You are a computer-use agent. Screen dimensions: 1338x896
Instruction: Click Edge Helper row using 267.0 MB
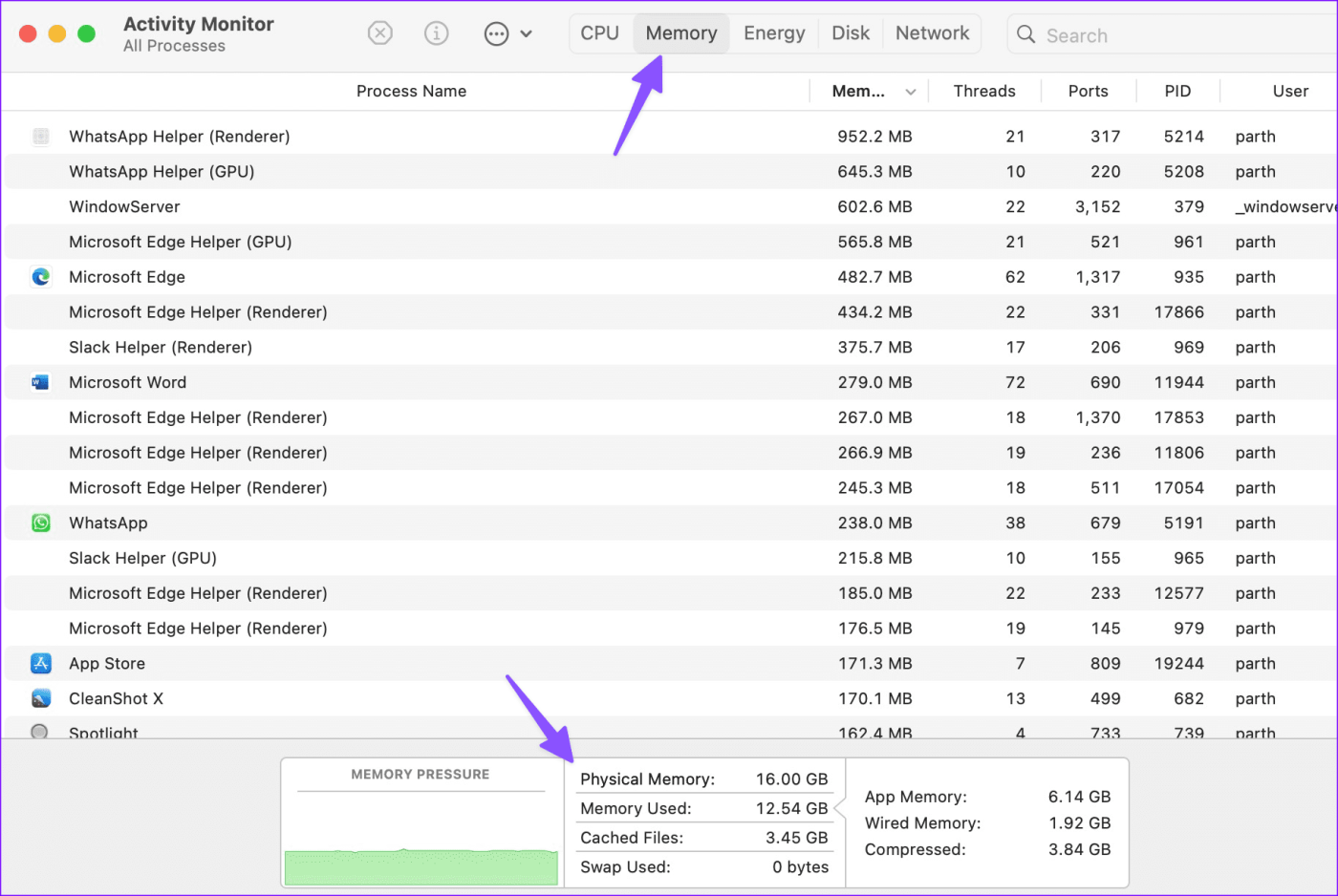[x=671, y=417]
